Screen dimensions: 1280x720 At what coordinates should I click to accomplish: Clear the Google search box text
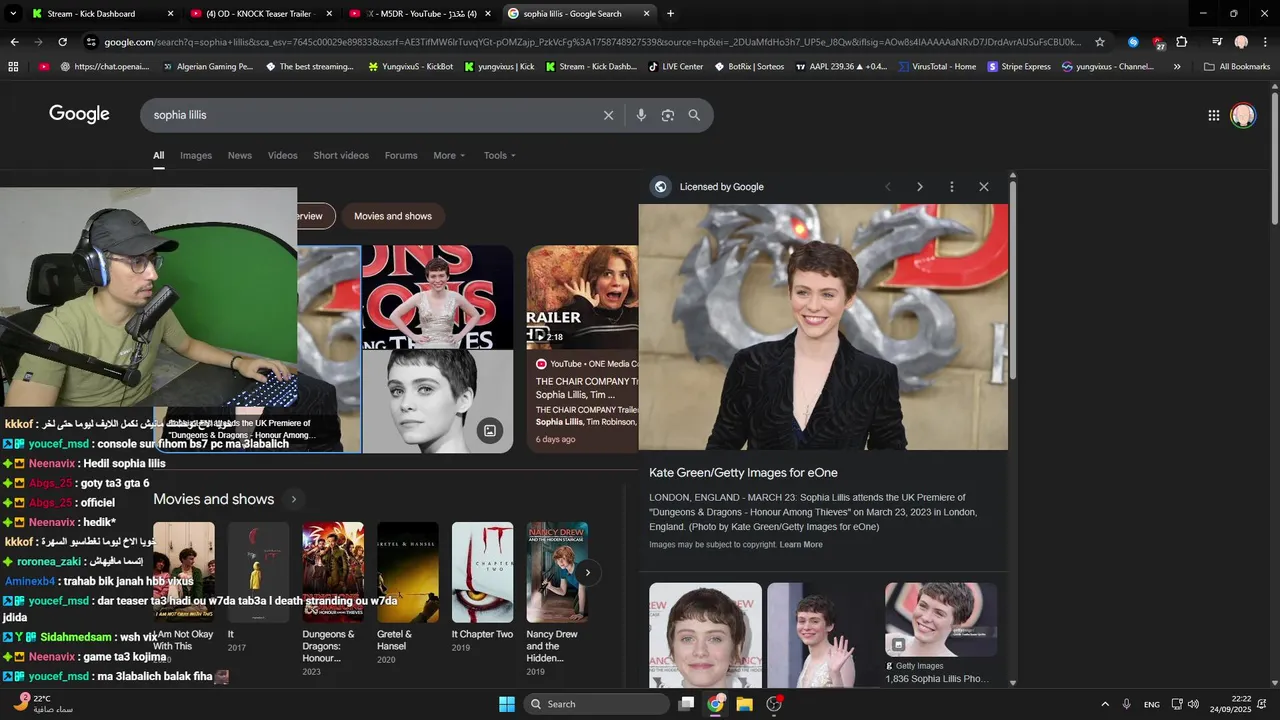(x=608, y=115)
